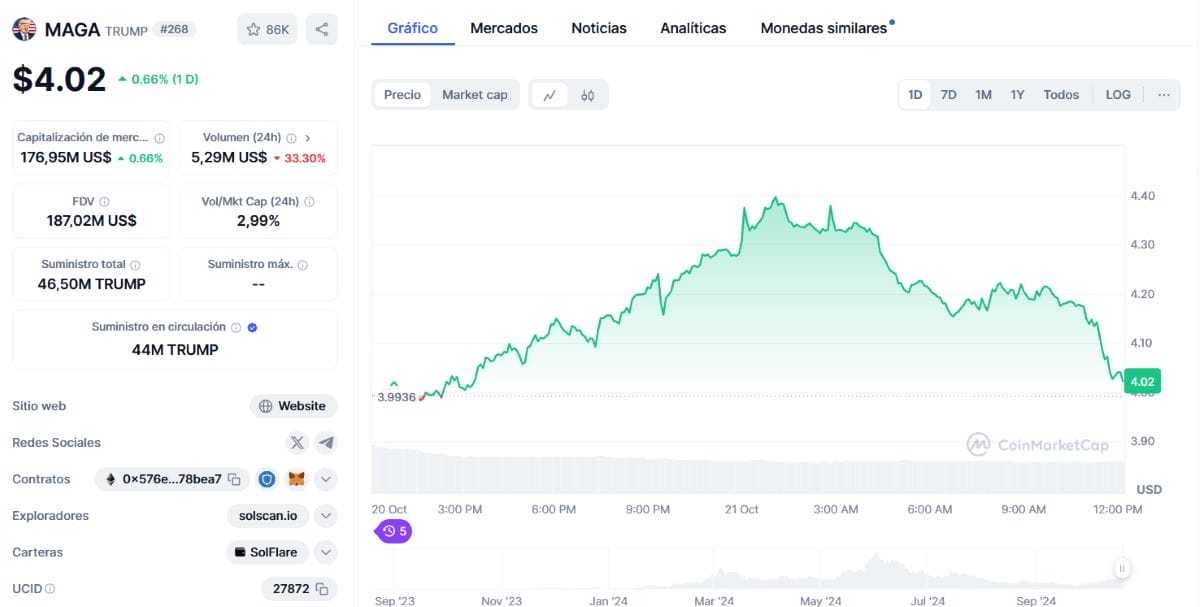The height and width of the screenshot is (607, 1200).
Task: Toggle chart to Precio view
Action: [403, 95]
